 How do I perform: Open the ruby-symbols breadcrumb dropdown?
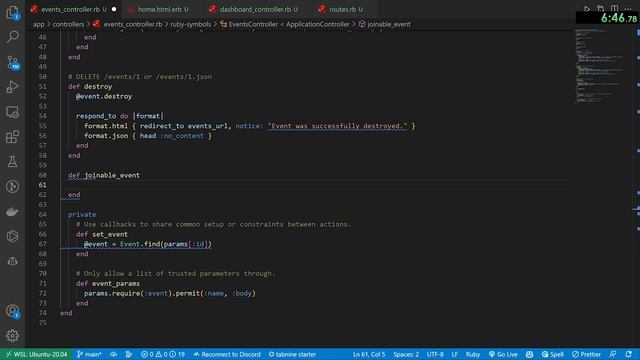click(x=191, y=24)
